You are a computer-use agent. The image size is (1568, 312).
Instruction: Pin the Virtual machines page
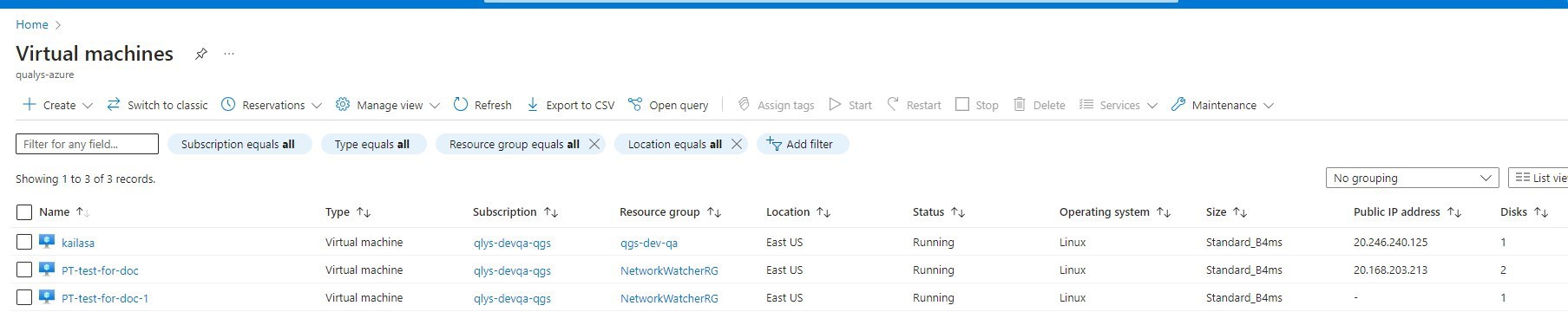tap(200, 54)
